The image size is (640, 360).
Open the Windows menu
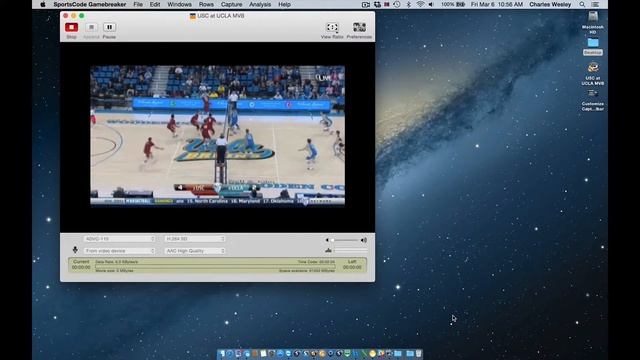[179, 4]
